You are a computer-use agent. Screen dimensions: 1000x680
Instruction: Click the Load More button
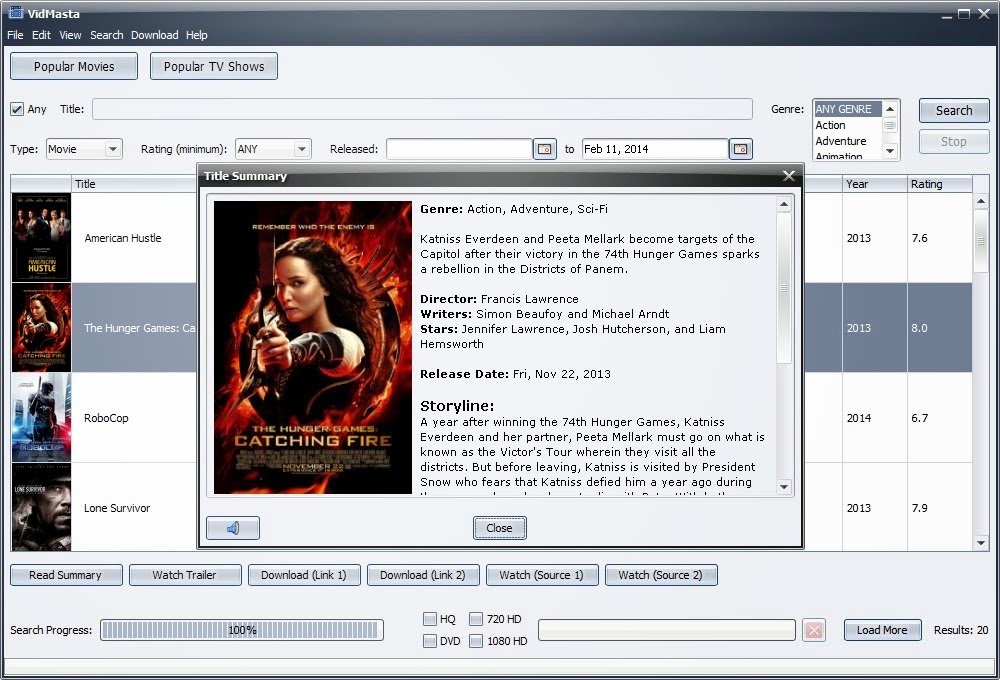tap(883, 630)
